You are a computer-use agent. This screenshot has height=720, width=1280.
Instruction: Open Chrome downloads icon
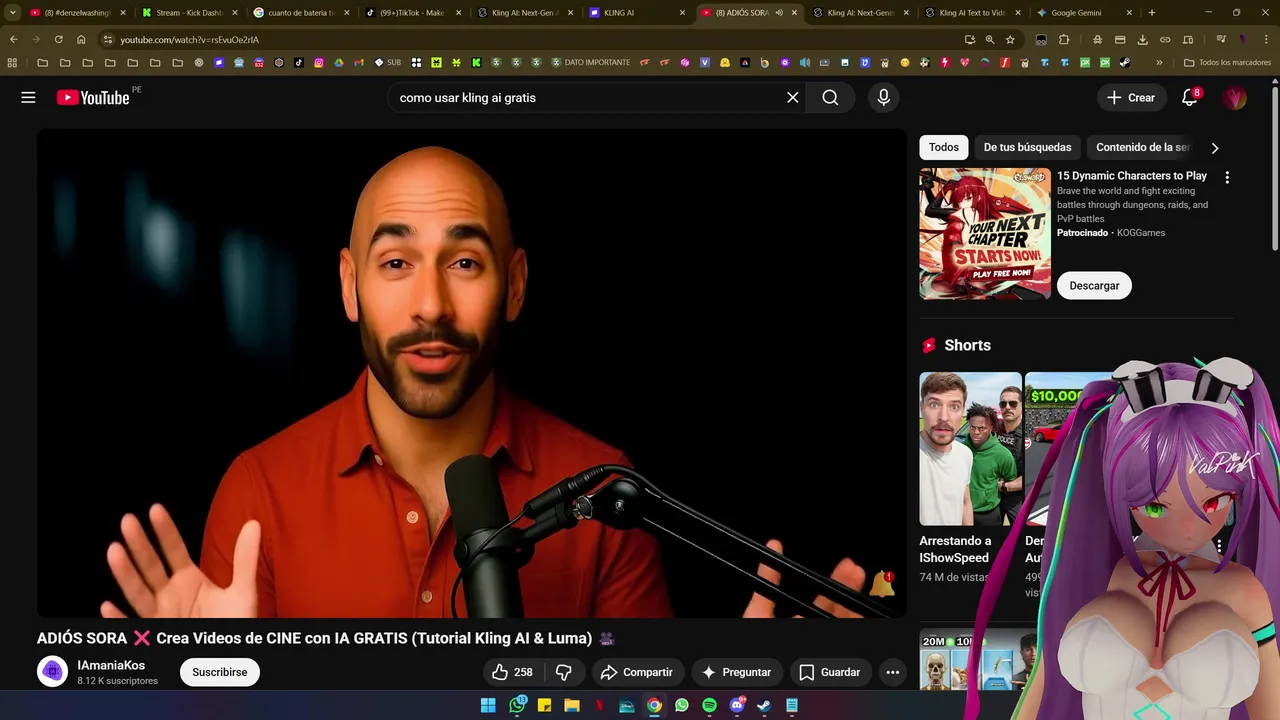point(1142,39)
